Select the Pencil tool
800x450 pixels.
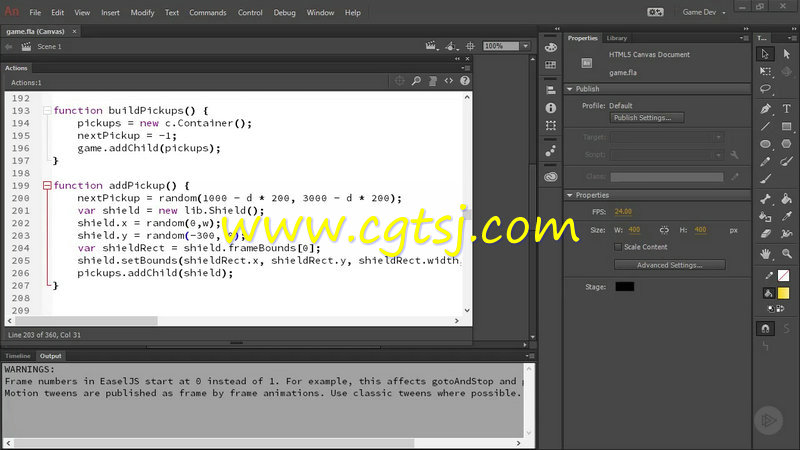coord(765,162)
